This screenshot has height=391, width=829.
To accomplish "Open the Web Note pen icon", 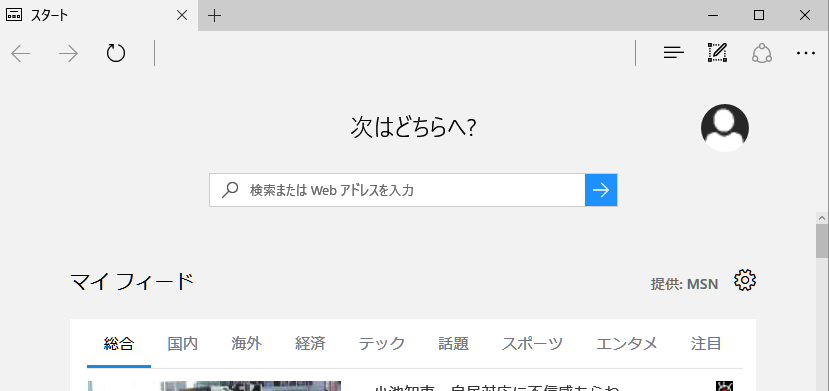I will (717, 53).
